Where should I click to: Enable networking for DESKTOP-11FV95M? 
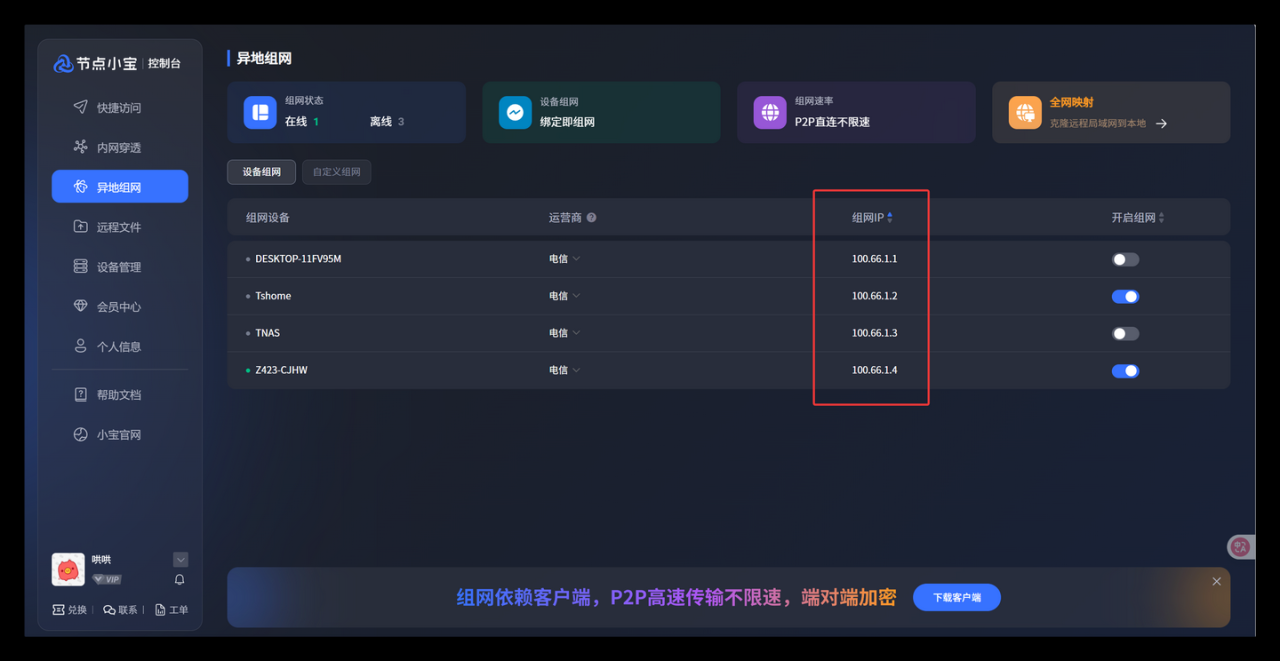[x=1125, y=260]
